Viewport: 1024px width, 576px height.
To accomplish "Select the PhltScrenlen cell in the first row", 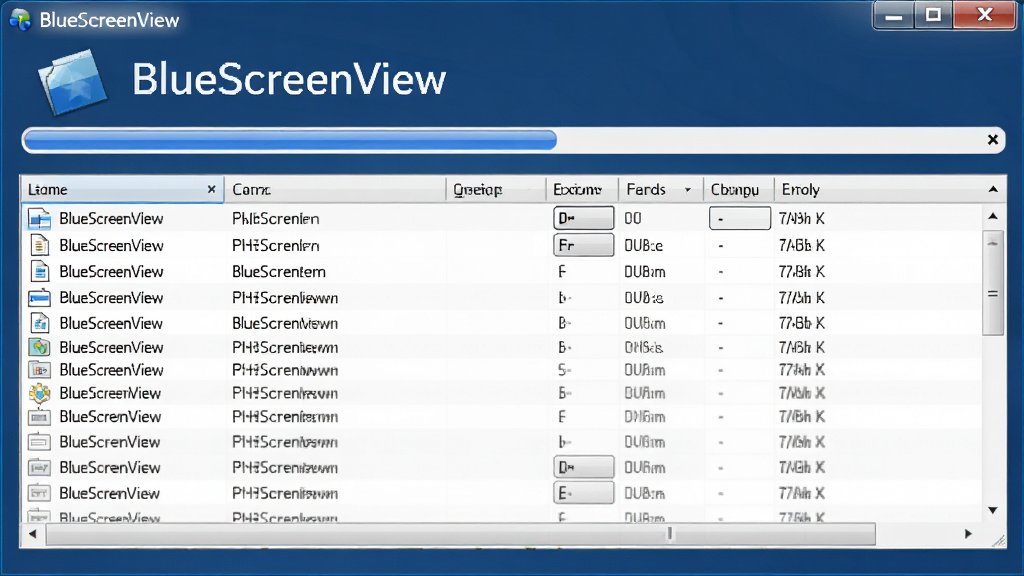I will [x=276, y=219].
